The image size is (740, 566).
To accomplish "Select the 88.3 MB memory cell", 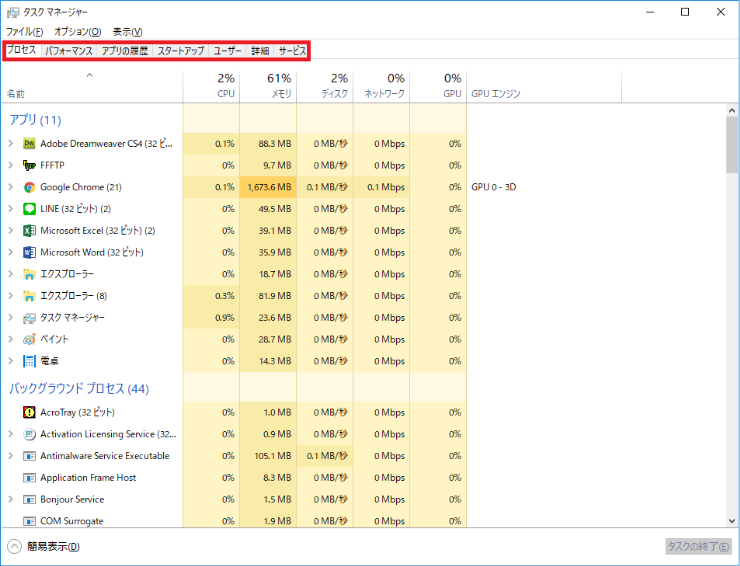I will tap(268, 144).
